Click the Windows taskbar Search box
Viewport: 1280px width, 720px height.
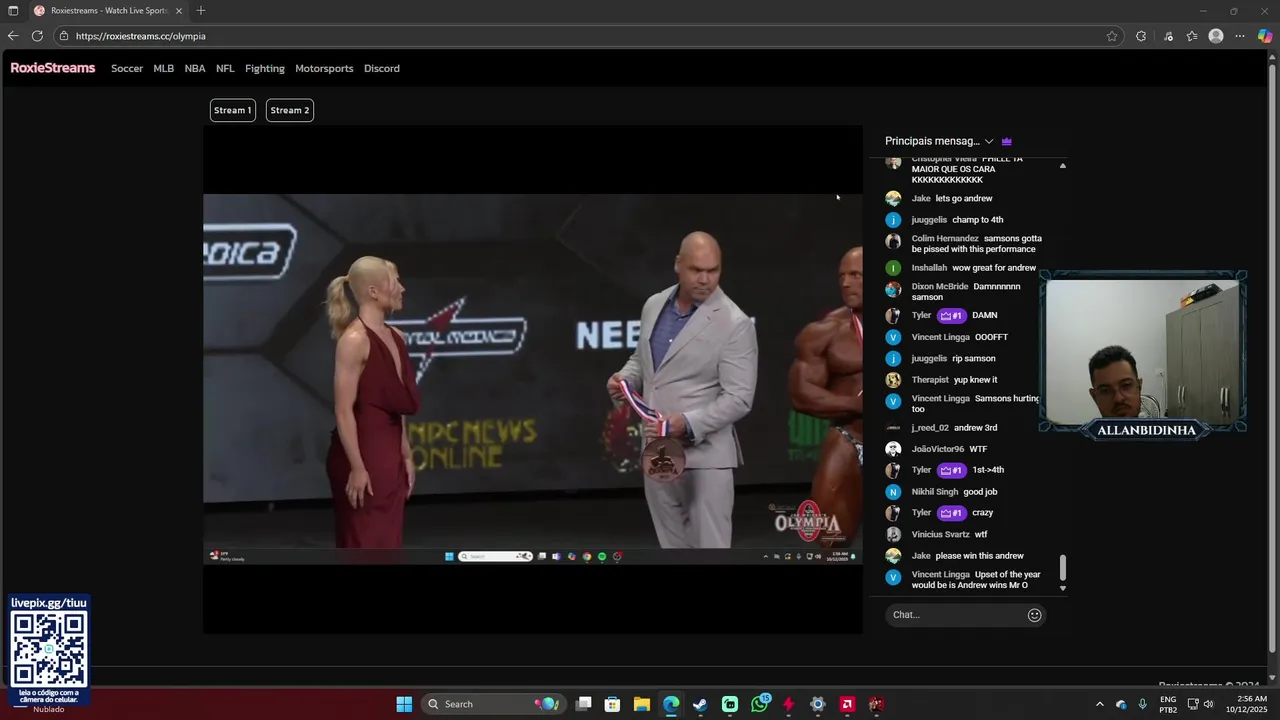[493, 704]
